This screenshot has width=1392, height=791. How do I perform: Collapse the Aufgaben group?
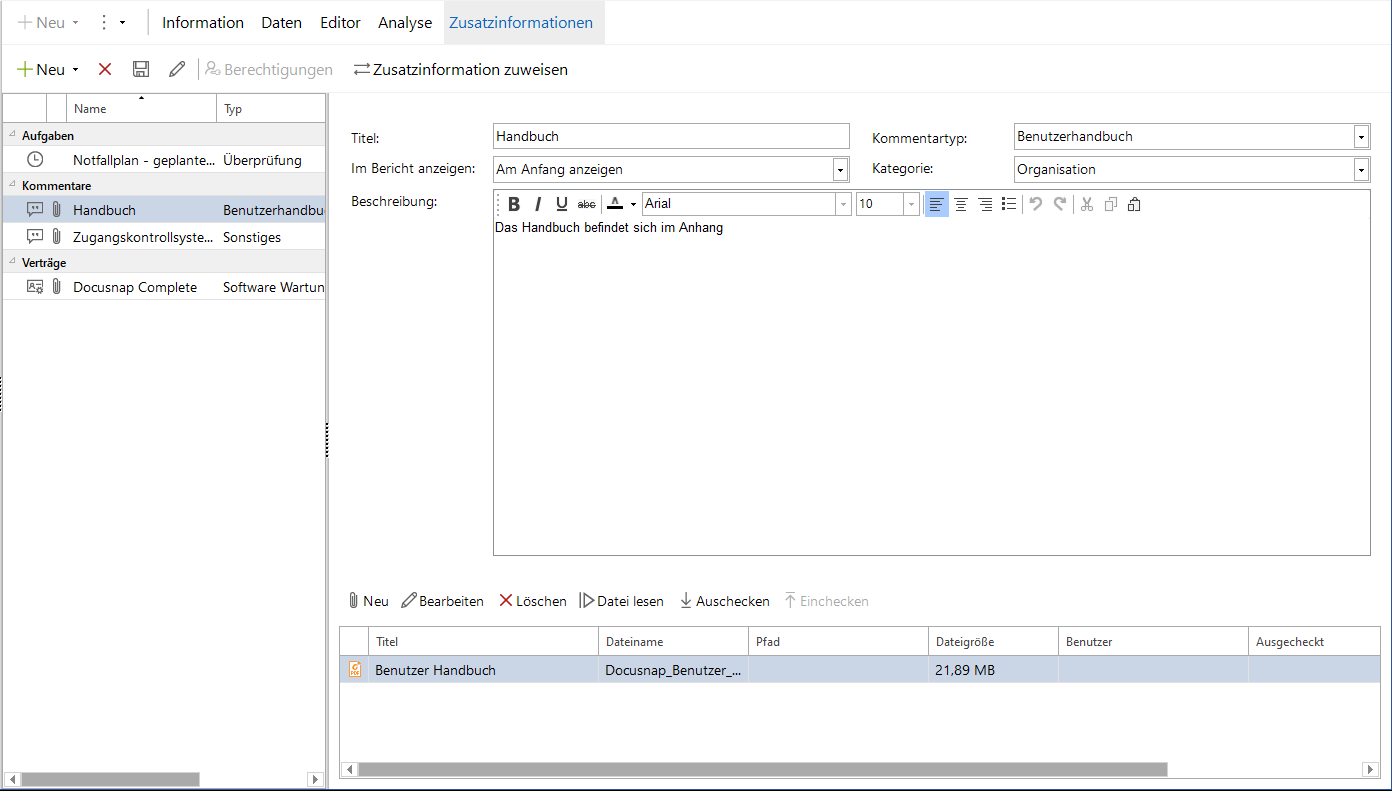coord(11,136)
